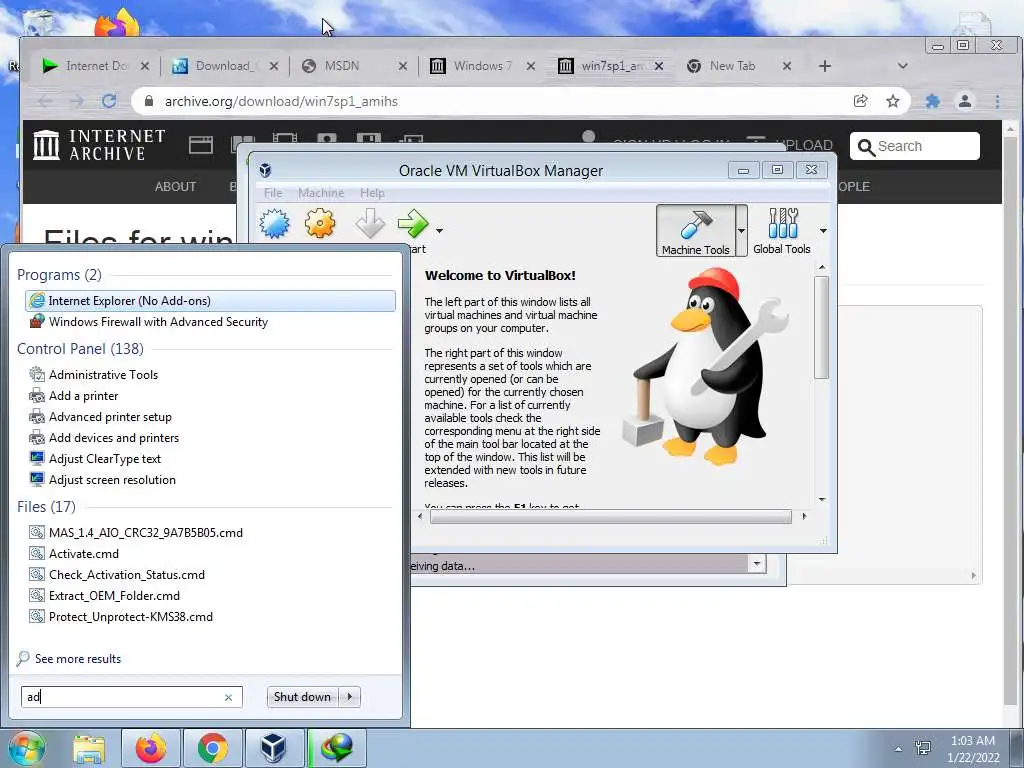Launch Internet Explorer (No Add-ons) result

210,300
